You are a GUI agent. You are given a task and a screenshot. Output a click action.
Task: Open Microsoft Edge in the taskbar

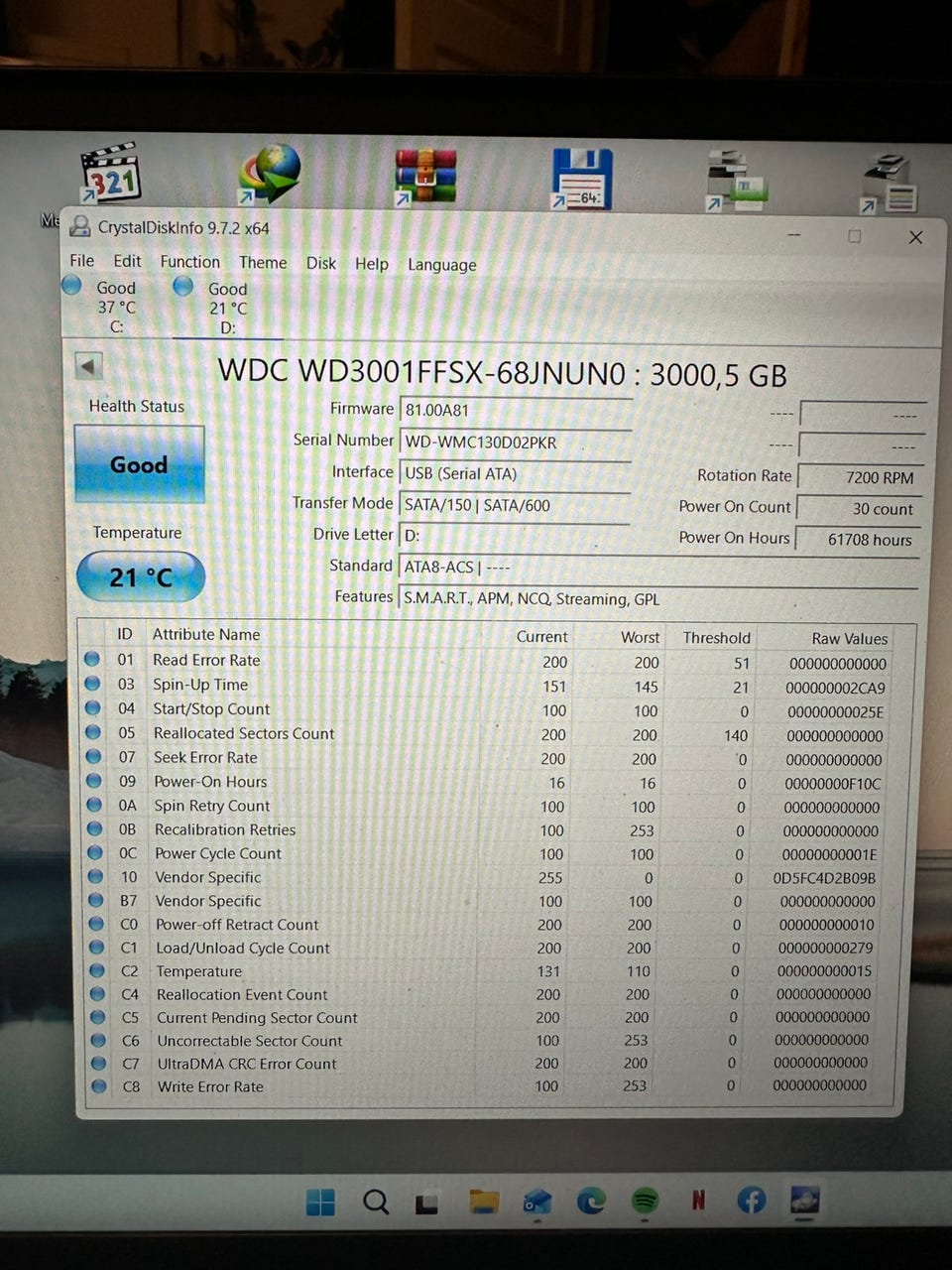(x=591, y=1202)
